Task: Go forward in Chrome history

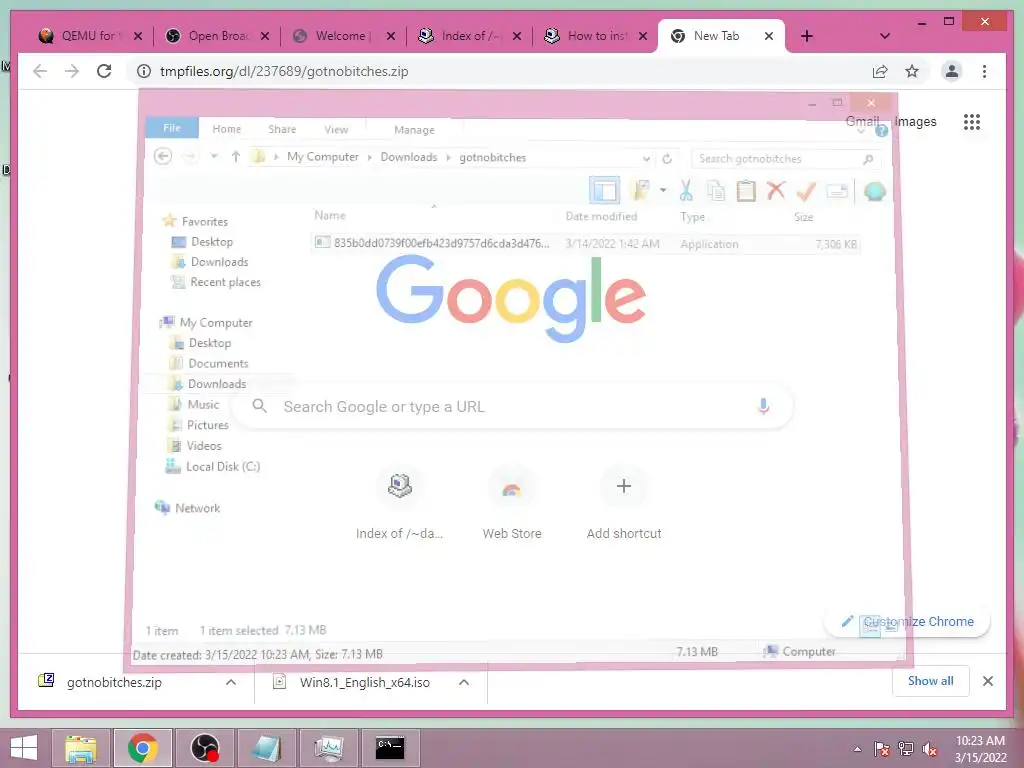Action: tap(72, 71)
